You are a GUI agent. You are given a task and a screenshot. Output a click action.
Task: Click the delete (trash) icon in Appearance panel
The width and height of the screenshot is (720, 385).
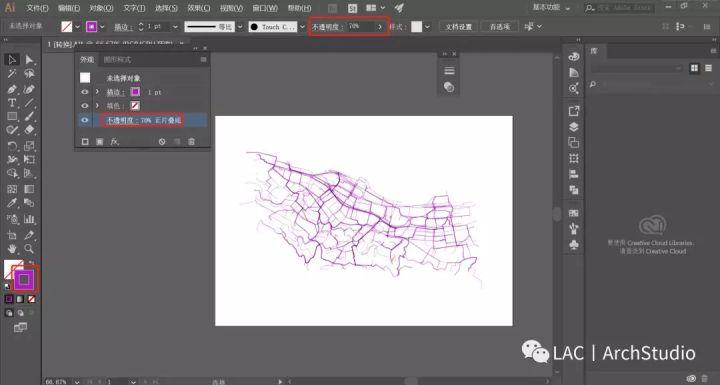point(191,142)
